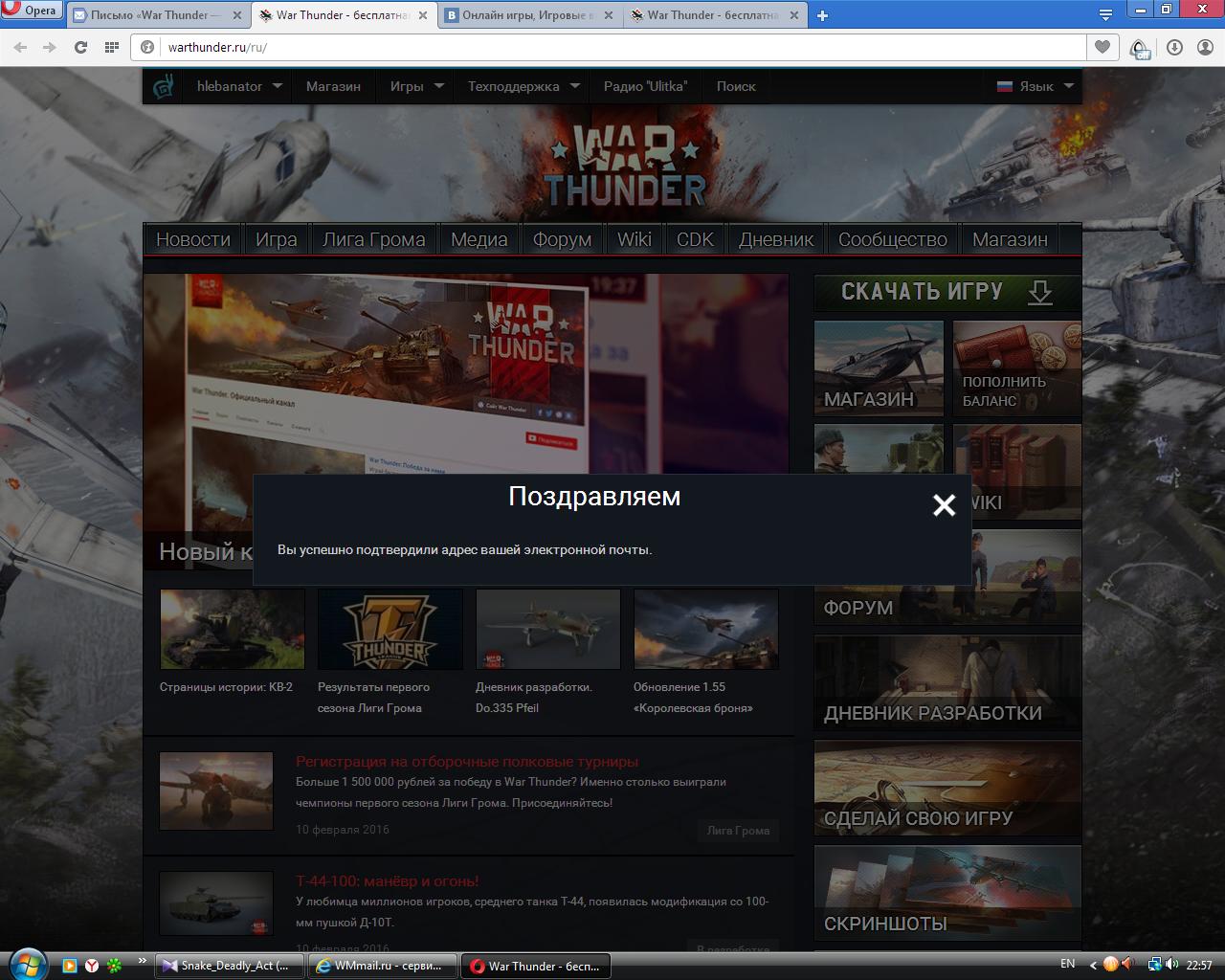Open Поиск in the top bar
Screen dimensions: 1225x980
736,86
